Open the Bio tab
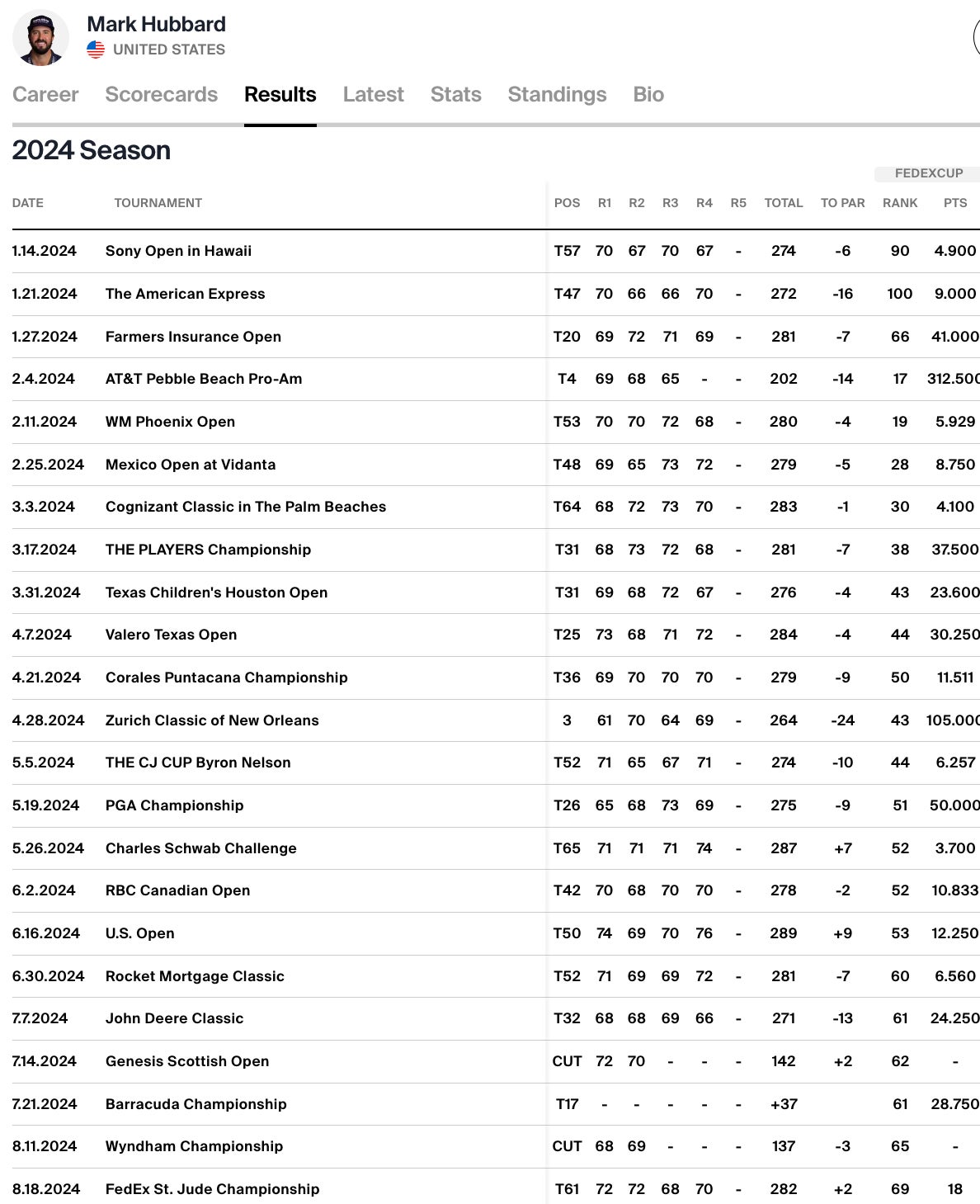This screenshot has width=980, height=1204. click(x=648, y=95)
